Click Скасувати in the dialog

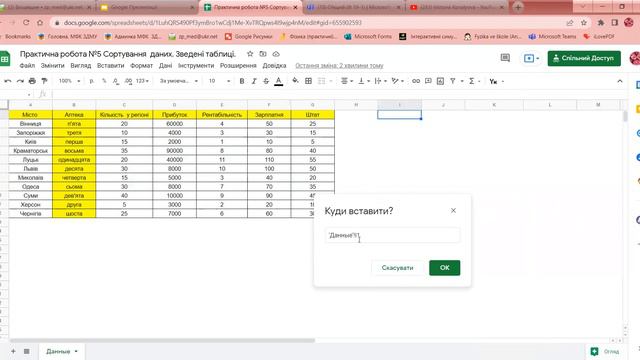[x=397, y=268]
